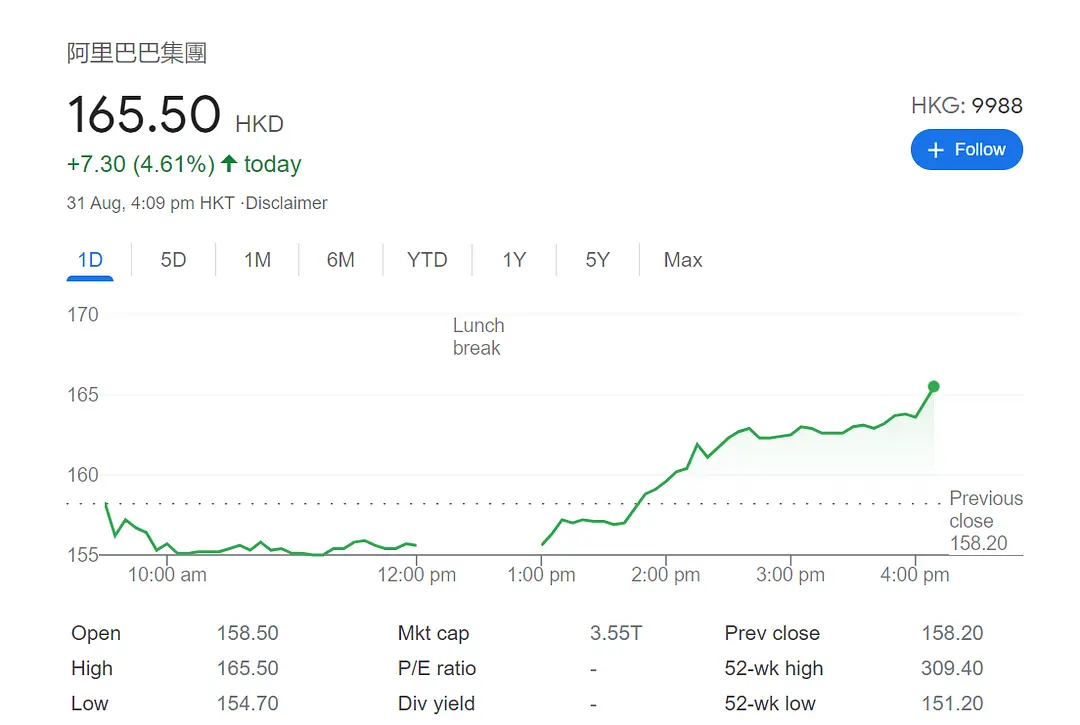Switch chart to 1Y range
This screenshot has width=1080, height=725.
click(x=514, y=260)
